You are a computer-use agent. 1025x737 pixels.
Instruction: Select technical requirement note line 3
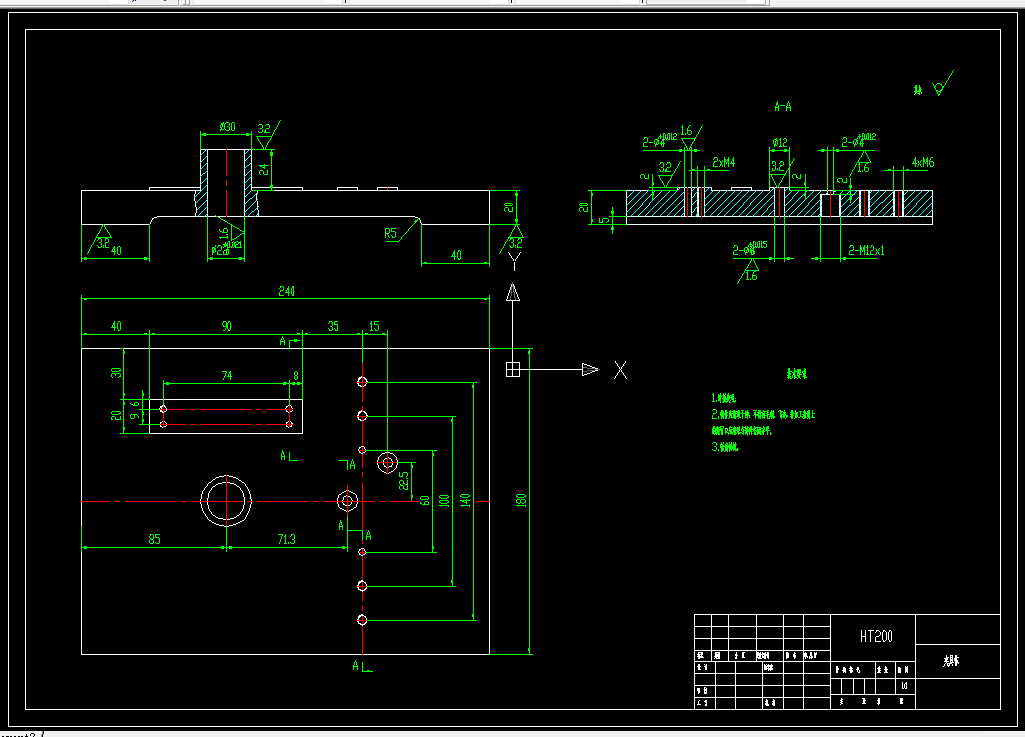tap(725, 447)
